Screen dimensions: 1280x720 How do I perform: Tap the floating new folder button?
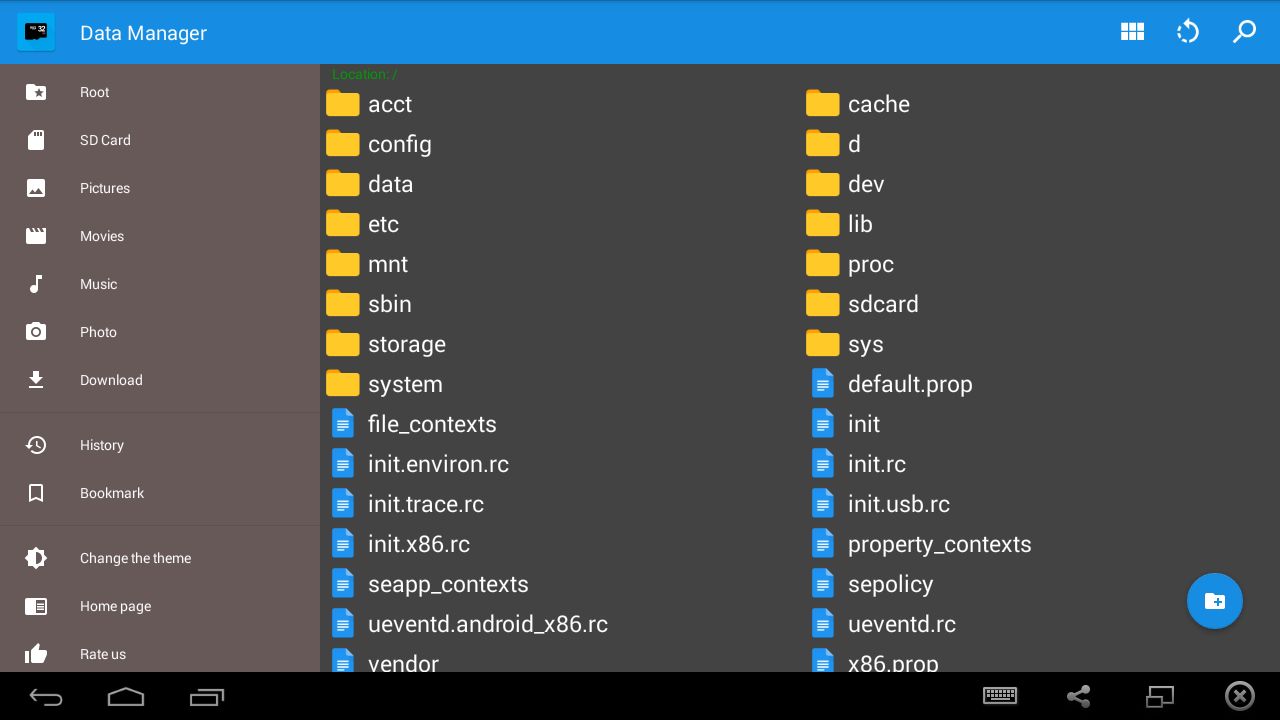[x=1215, y=601]
